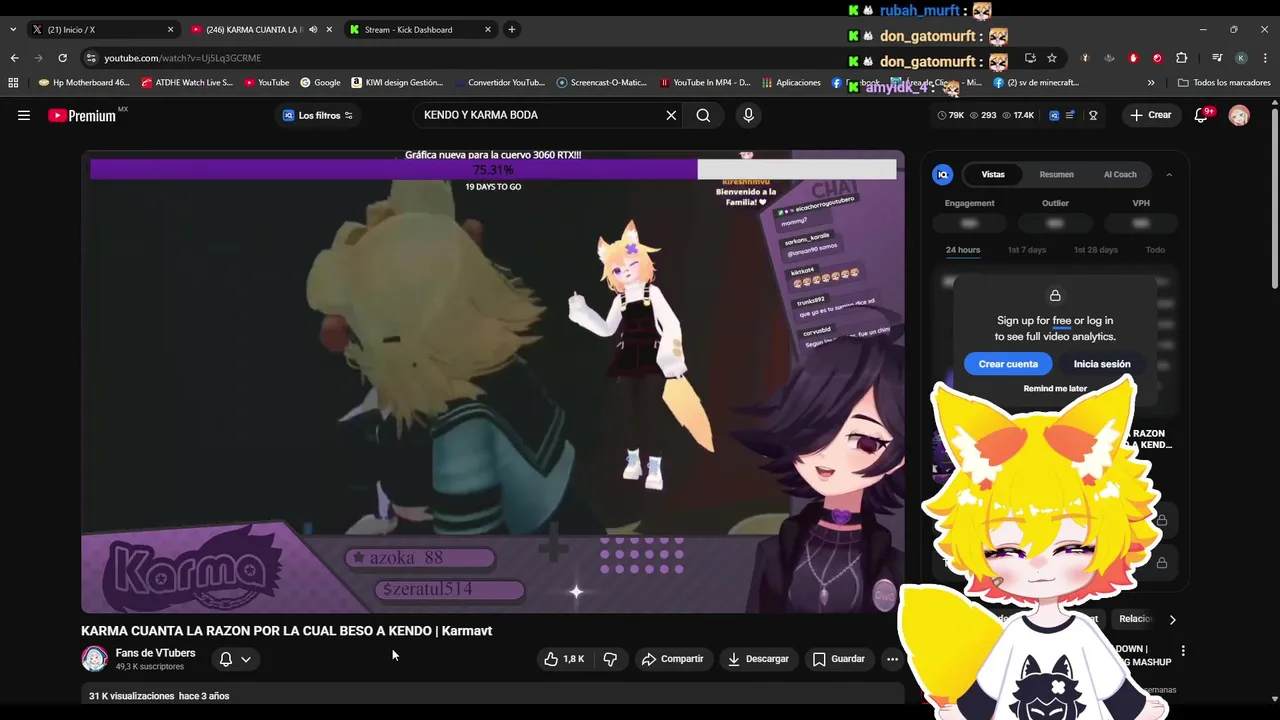Go to the YouTube Premium home logo
The height and width of the screenshot is (720, 1280).
pyautogui.click(x=84, y=115)
